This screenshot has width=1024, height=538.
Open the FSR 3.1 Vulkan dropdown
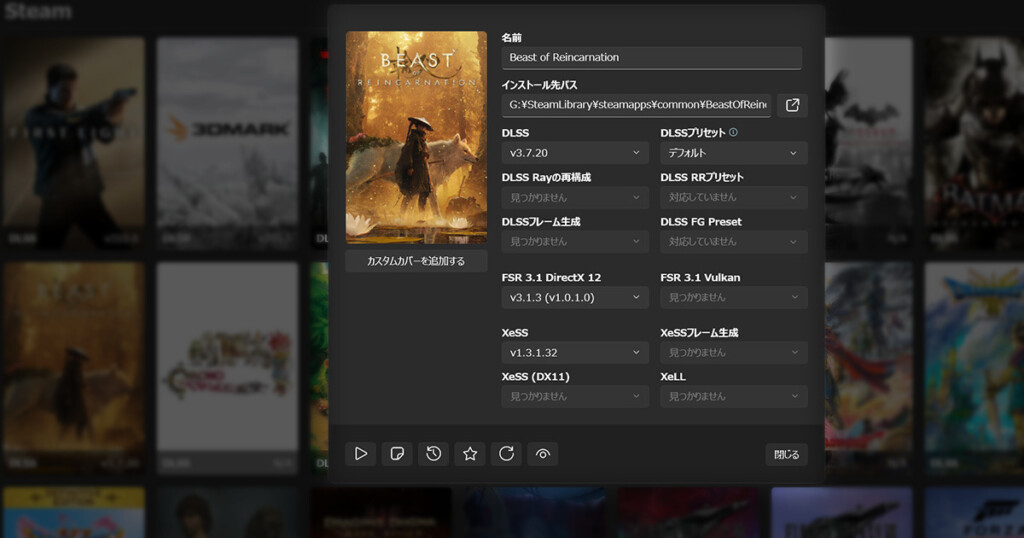click(x=733, y=297)
